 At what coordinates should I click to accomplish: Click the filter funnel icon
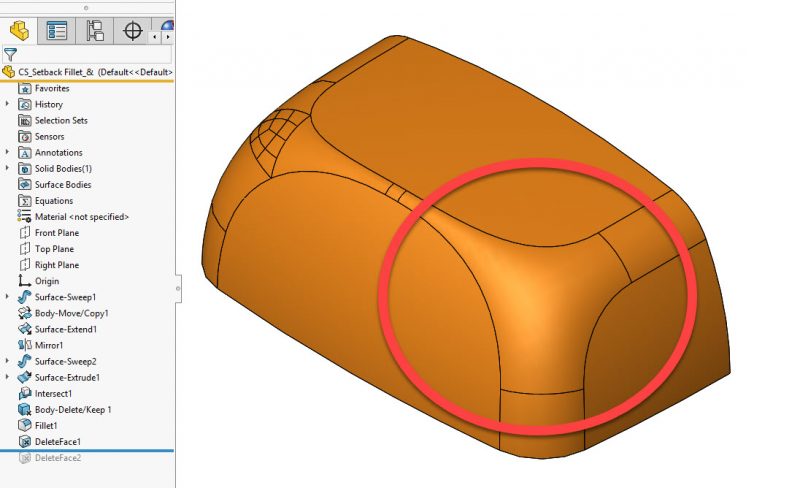point(10,54)
